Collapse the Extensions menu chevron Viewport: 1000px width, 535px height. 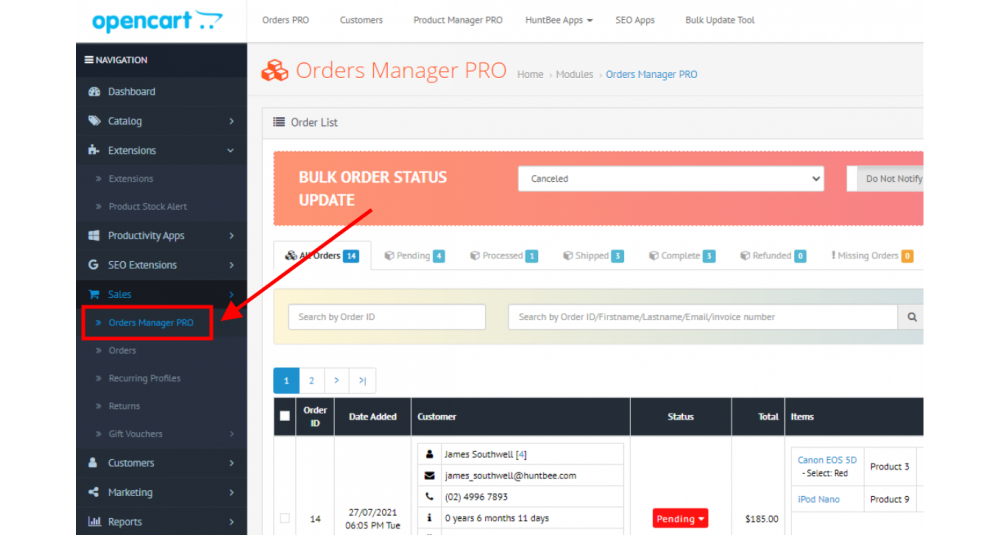coord(230,150)
